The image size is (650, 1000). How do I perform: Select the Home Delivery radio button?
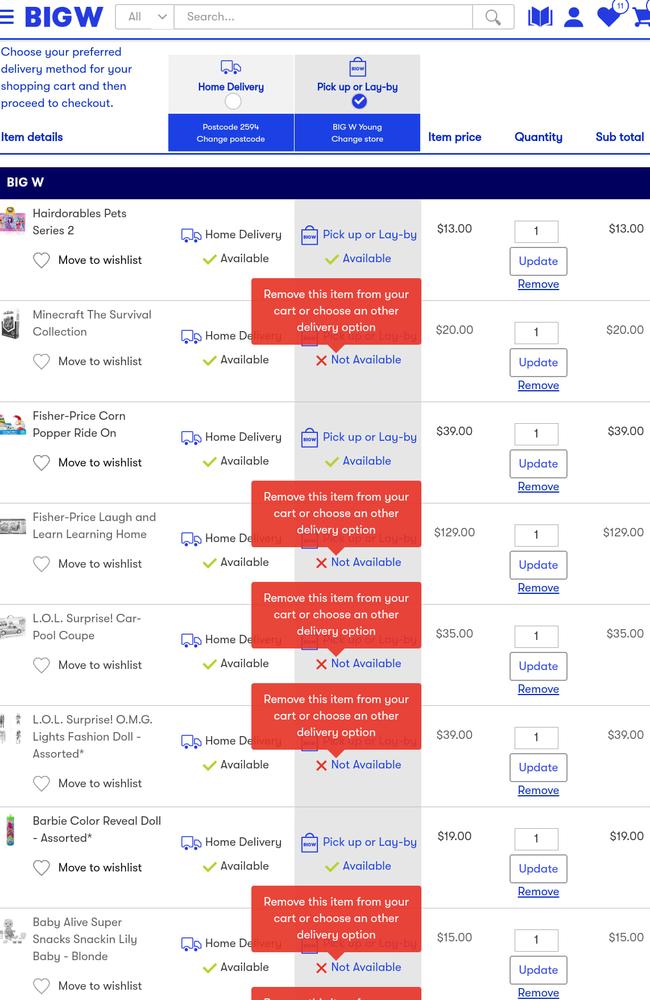tap(233, 101)
